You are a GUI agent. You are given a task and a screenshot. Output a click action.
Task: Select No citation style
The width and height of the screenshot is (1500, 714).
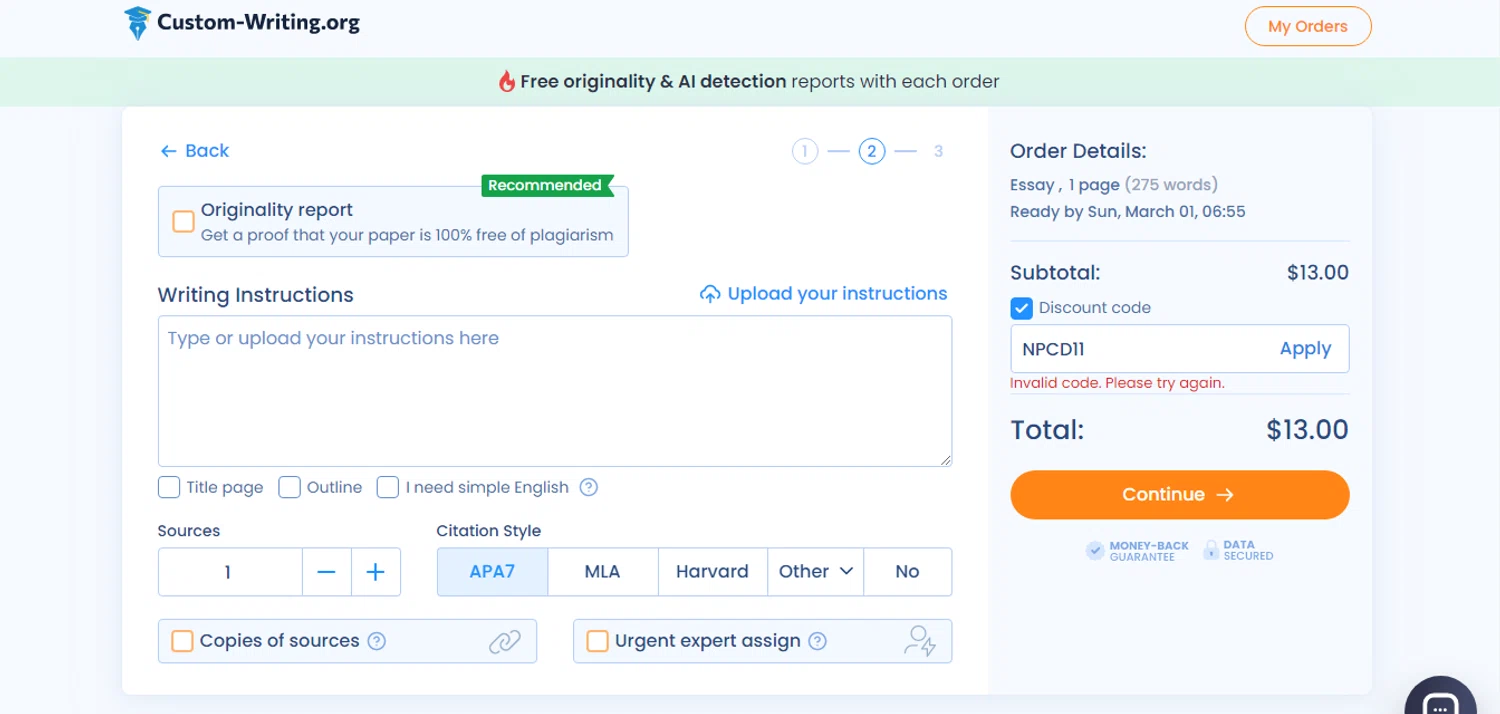click(x=907, y=572)
